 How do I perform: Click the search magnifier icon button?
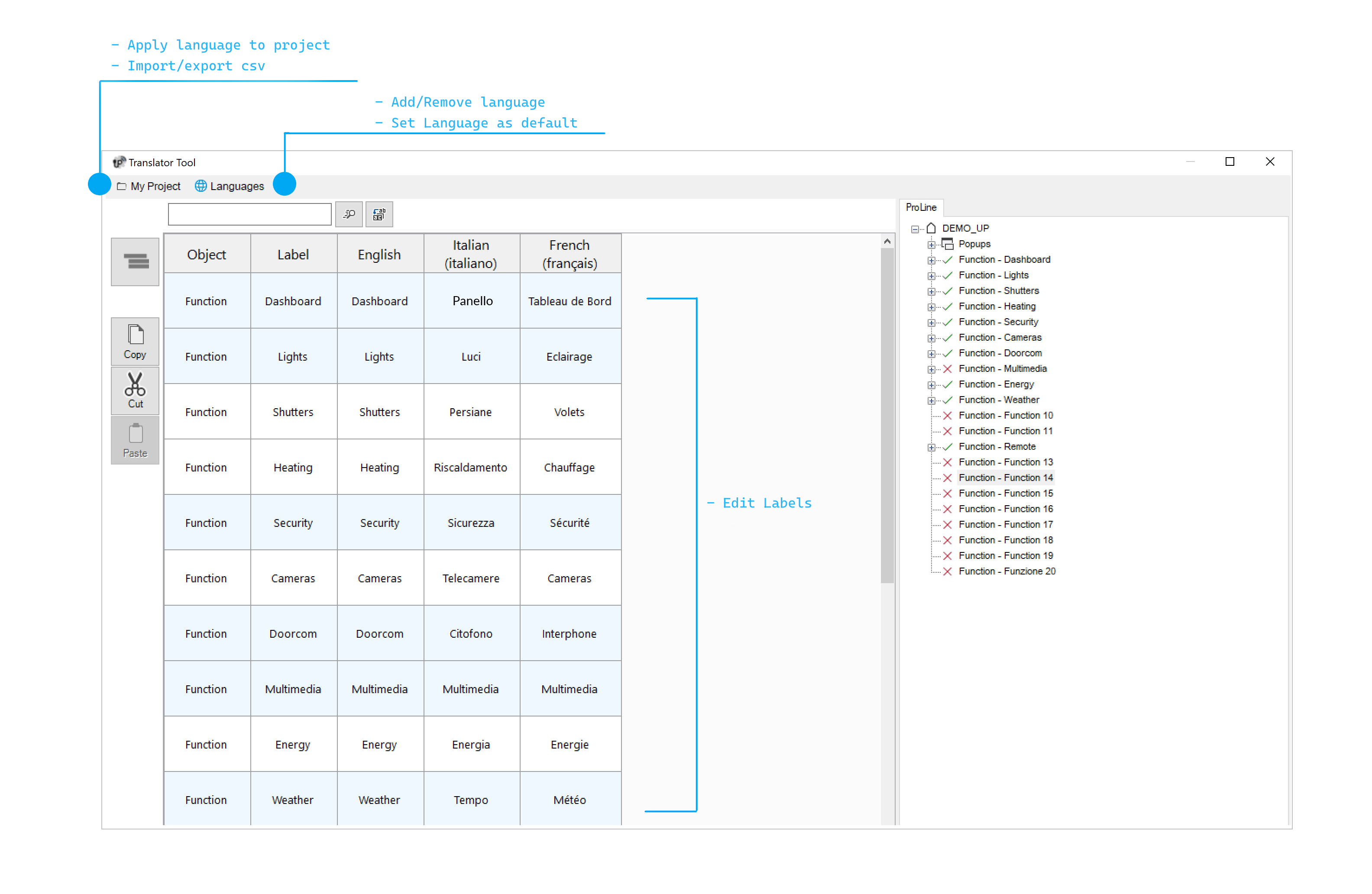[349, 214]
